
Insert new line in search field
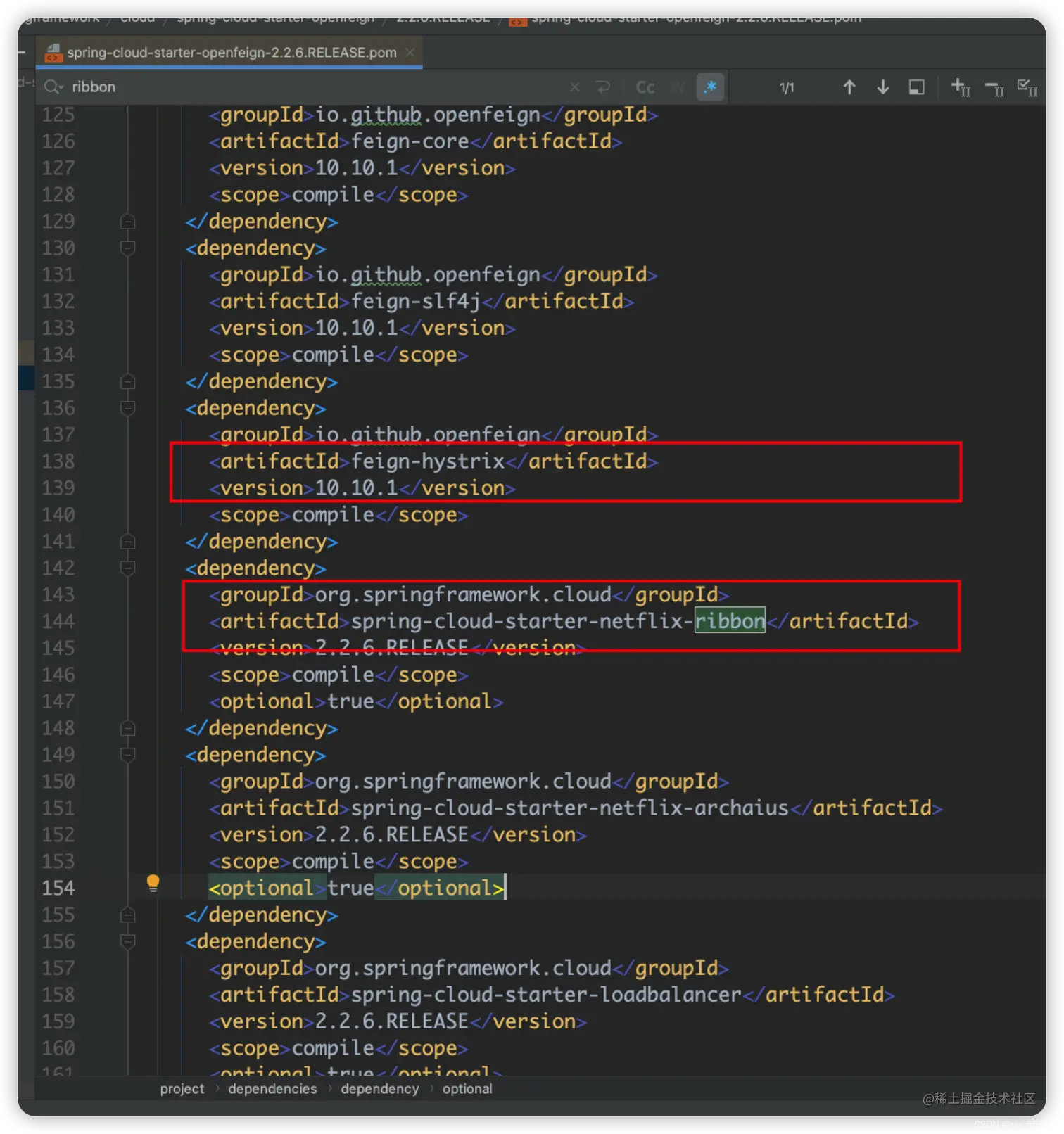pyautogui.click(x=603, y=87)
